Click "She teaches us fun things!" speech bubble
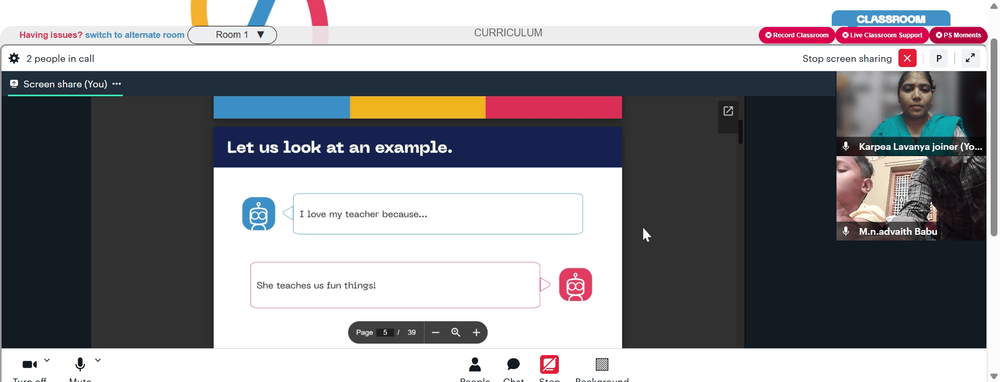This screenshot has height=382, width=1000. pyautogui.click(x=395, y=285)
